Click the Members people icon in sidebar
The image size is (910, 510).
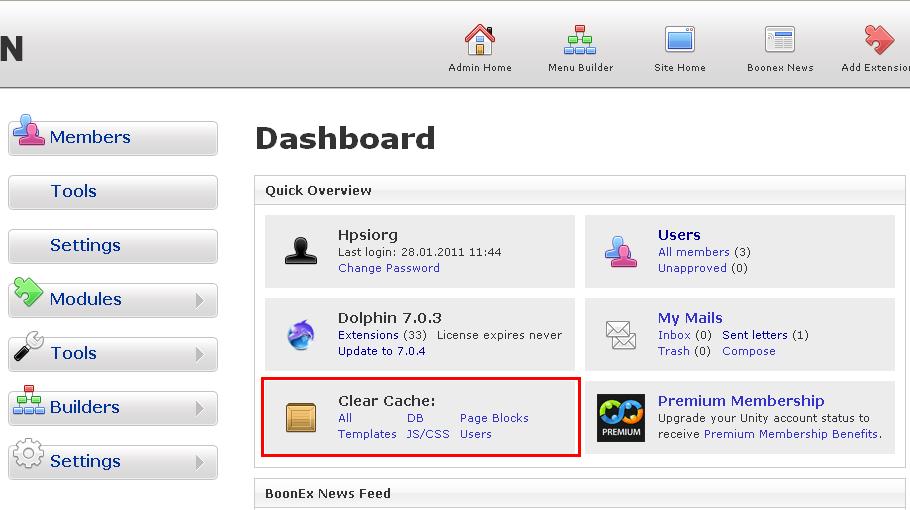click(28, 130)
